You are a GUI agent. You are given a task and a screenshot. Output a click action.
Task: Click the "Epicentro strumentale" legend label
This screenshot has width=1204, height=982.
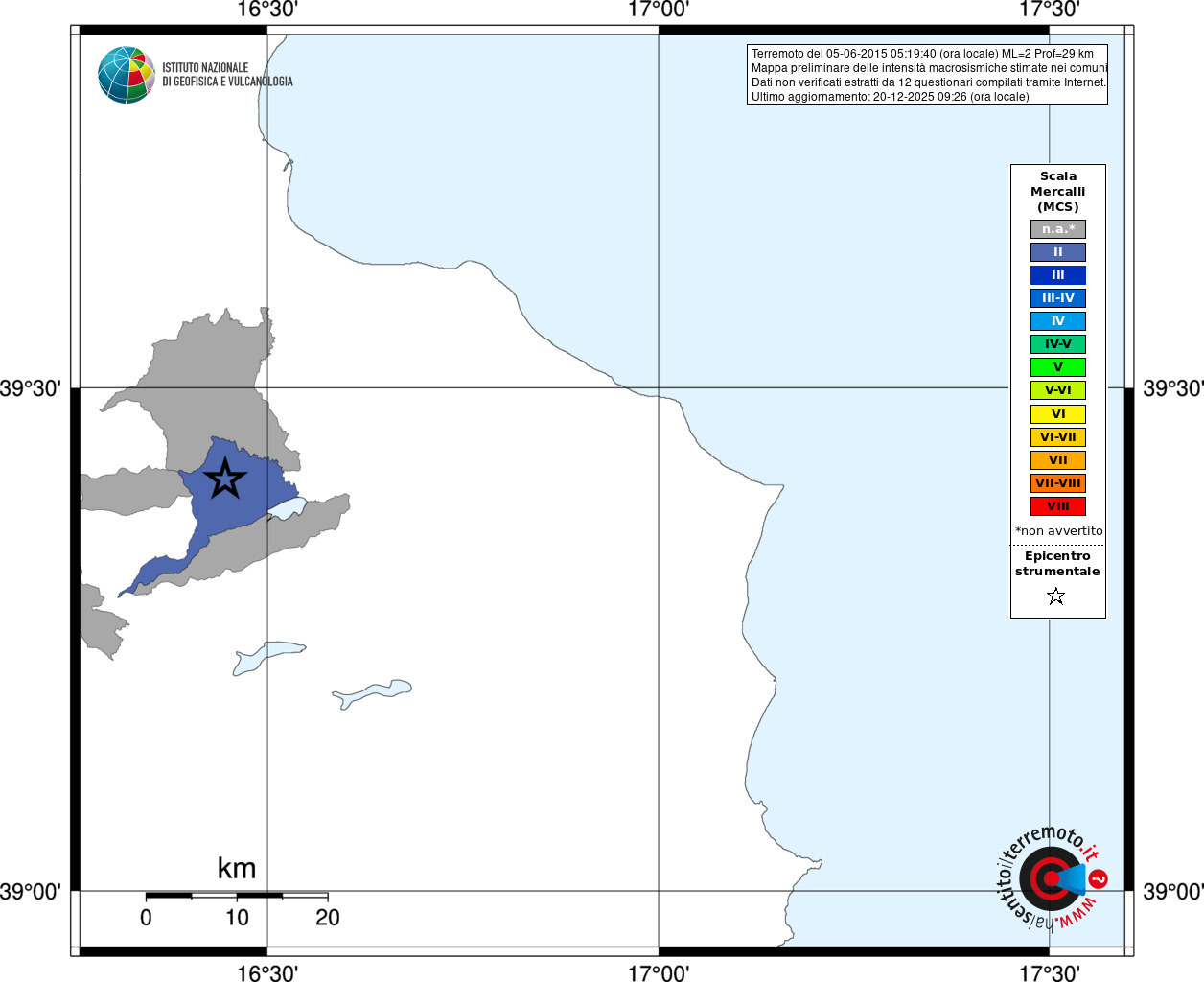[x=1057, y=564]
